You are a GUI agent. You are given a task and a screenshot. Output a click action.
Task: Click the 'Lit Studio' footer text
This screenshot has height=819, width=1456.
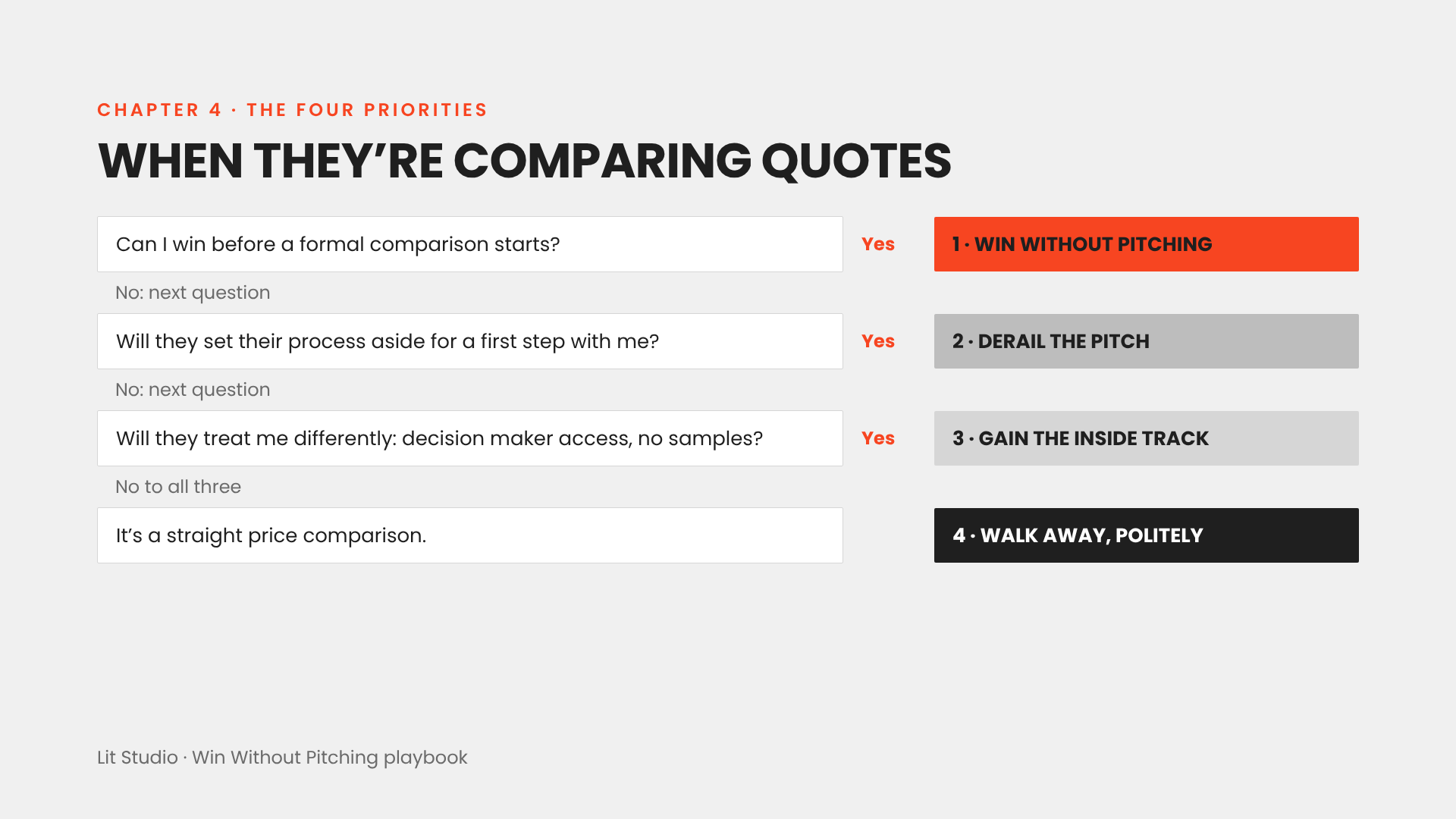point(137,758)
